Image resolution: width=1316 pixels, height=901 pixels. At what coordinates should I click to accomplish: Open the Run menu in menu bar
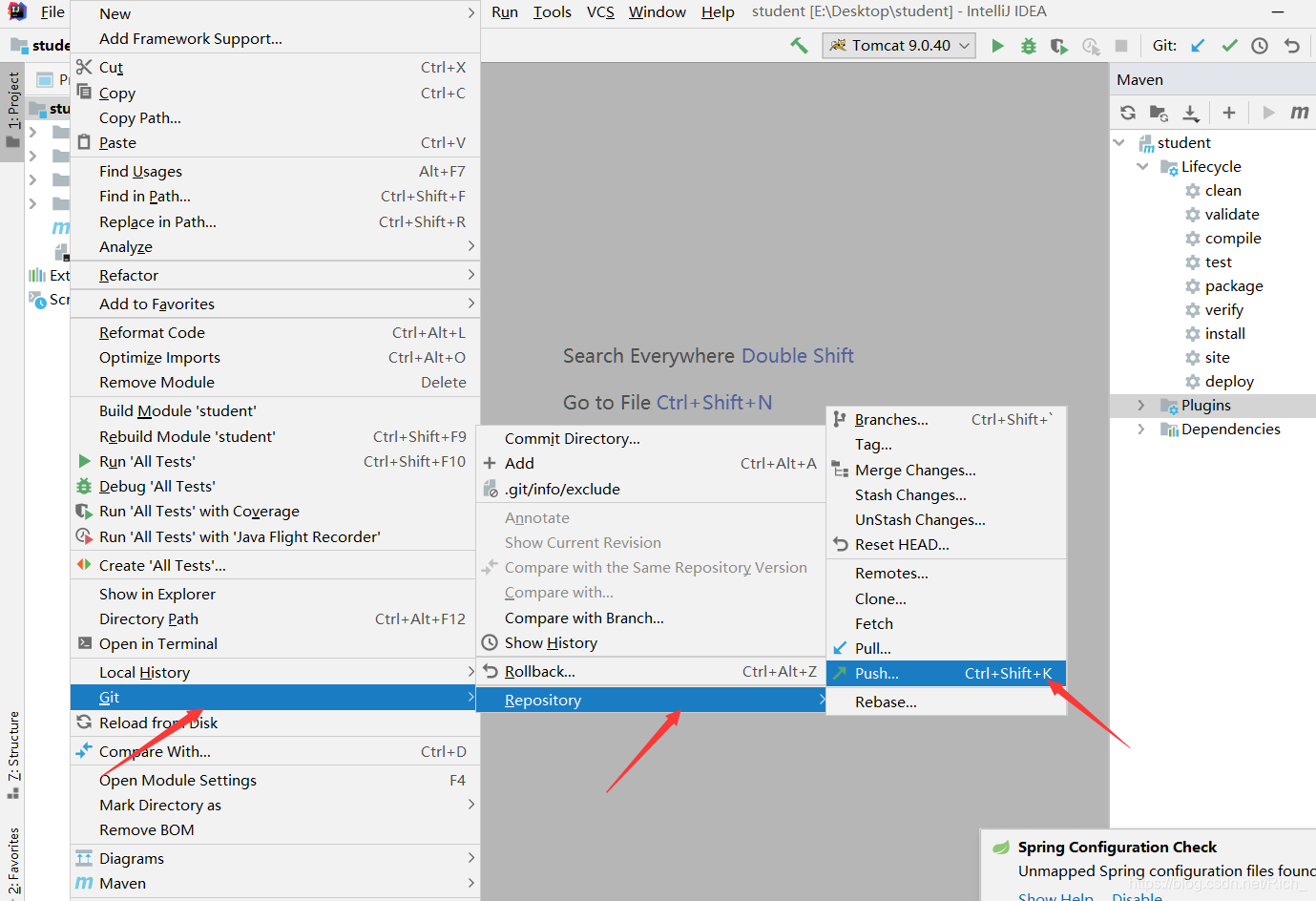coord(505,12)
